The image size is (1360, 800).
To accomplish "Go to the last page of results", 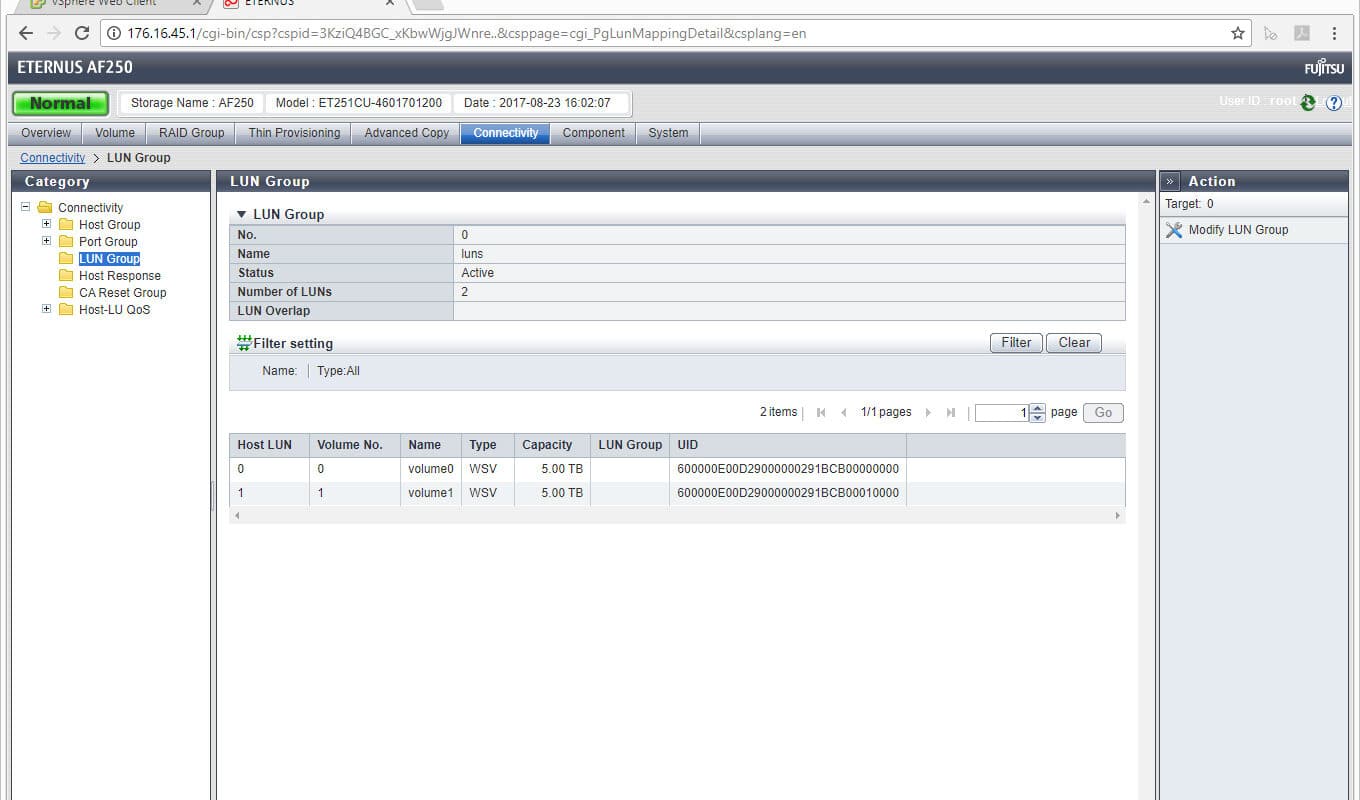I will [951, 412].
